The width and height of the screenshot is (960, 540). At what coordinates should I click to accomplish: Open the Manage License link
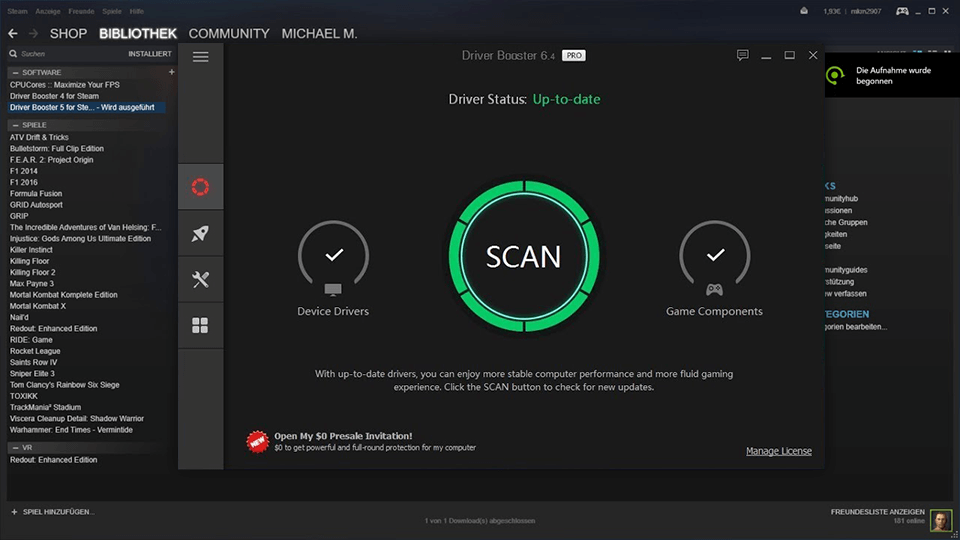(779, 451)
